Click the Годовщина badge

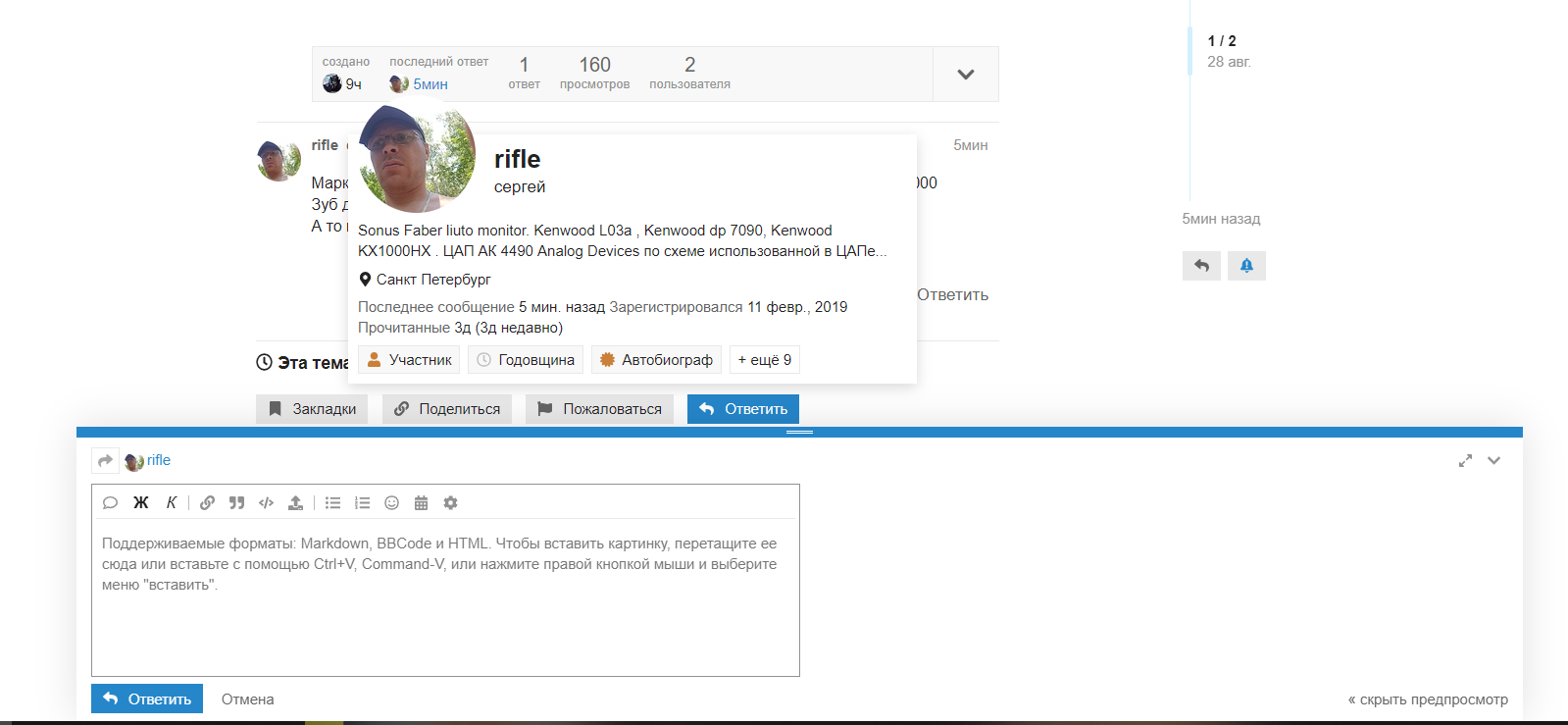526,360
